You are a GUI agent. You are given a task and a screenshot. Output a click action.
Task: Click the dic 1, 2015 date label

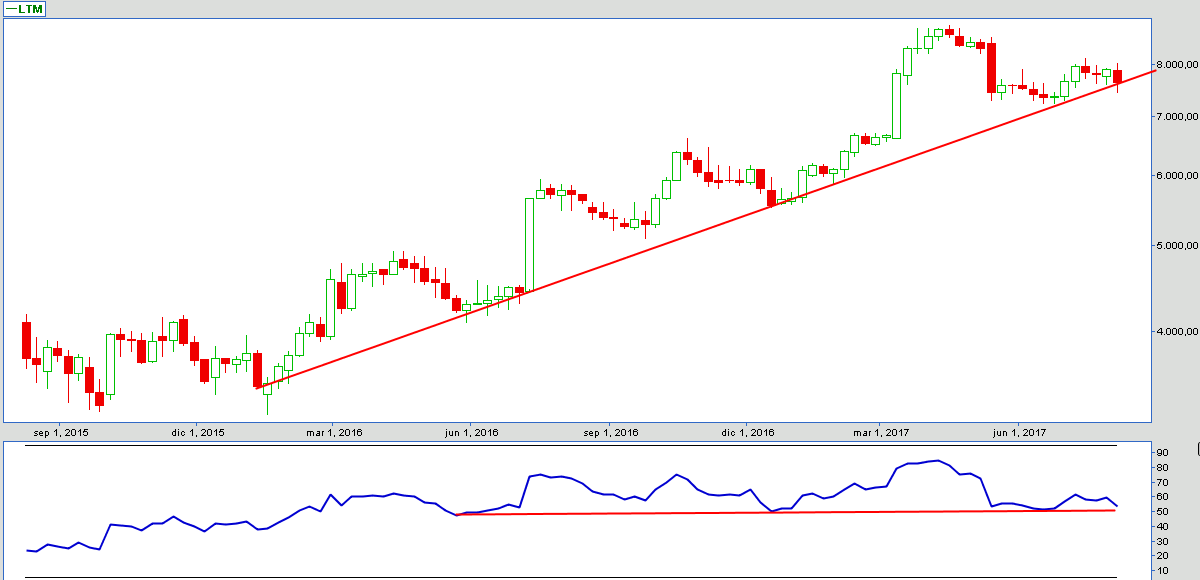(x=198, y=432)
